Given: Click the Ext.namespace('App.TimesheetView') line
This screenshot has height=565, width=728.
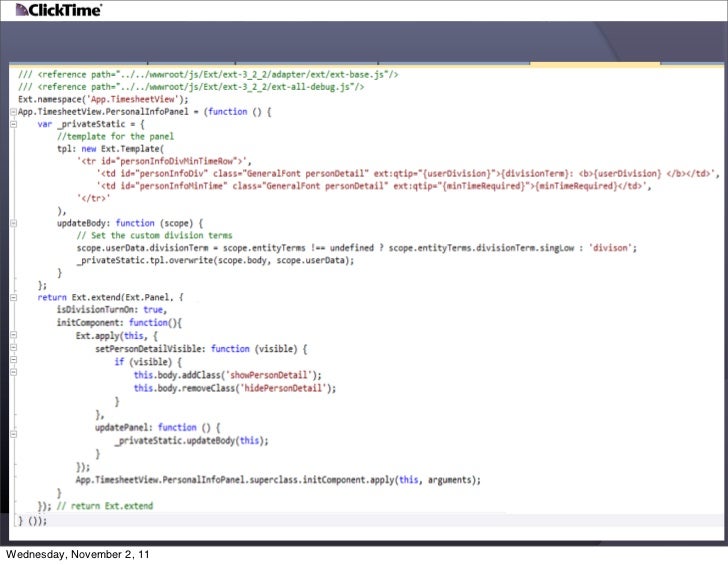Looking at the screenshot, I should click(103, 99).
